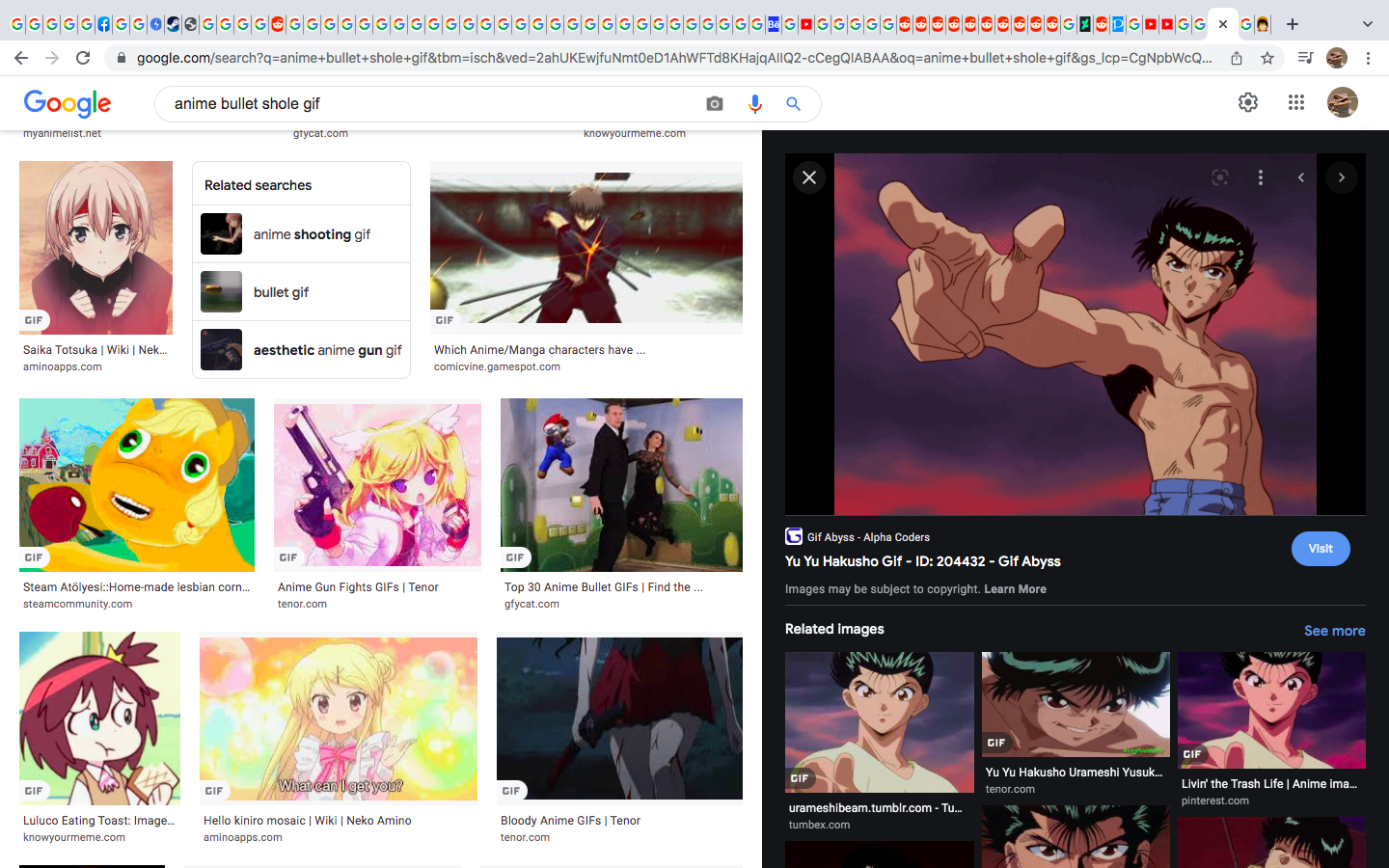Open Chrome three-dot menu
1389x868 pixels.
coord(1368,58)
